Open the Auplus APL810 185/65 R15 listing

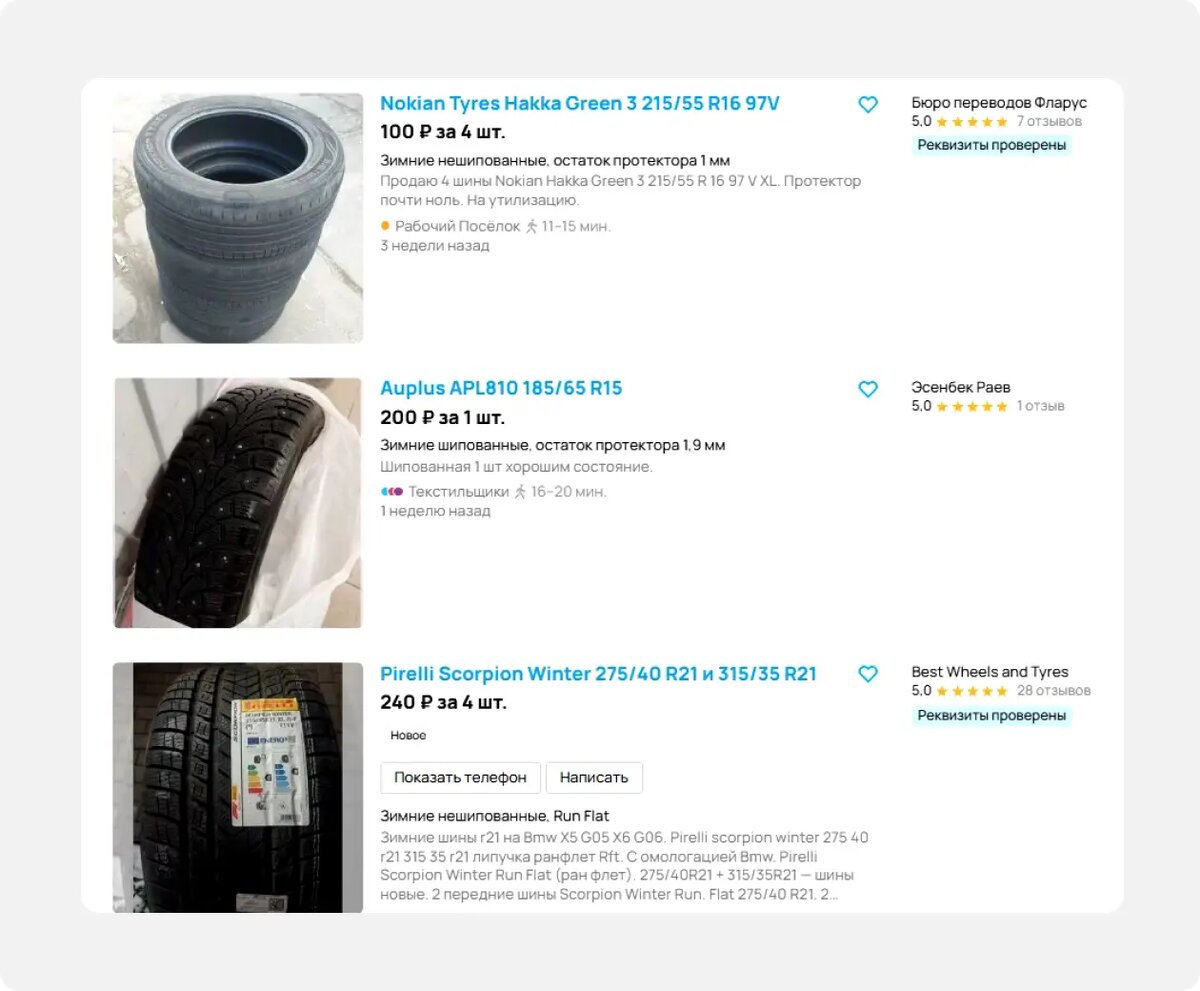click(x=501, y=388)
